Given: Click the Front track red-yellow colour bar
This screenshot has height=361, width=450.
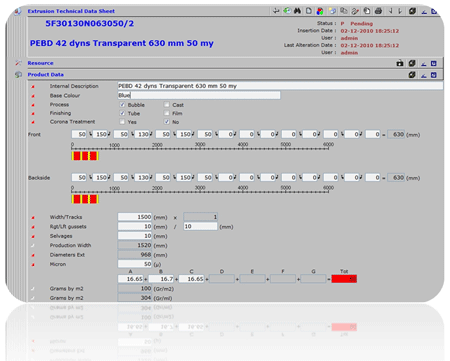Looking at the screenshot, I should pyautogui.click(x=85, y=156).
